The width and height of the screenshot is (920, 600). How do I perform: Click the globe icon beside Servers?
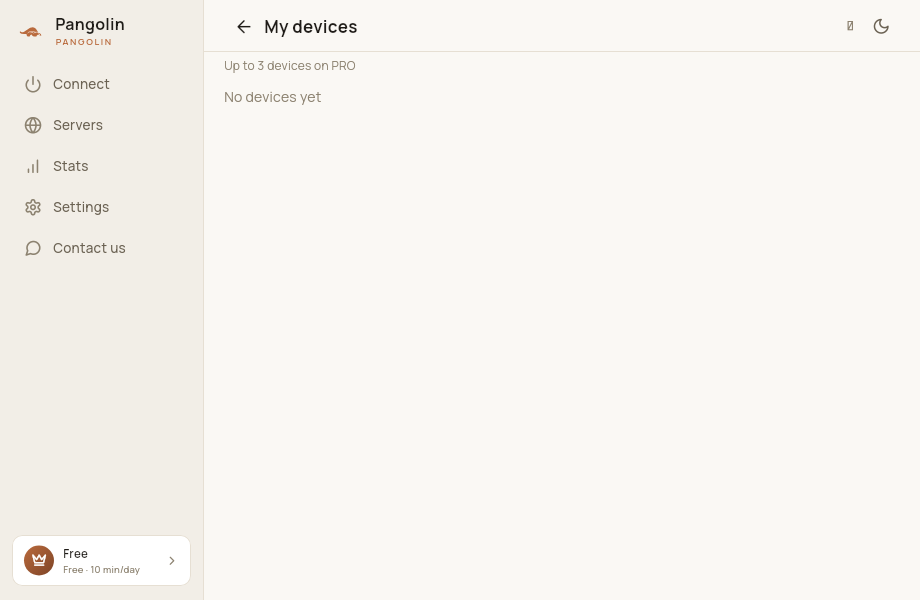tap(33, 126)
